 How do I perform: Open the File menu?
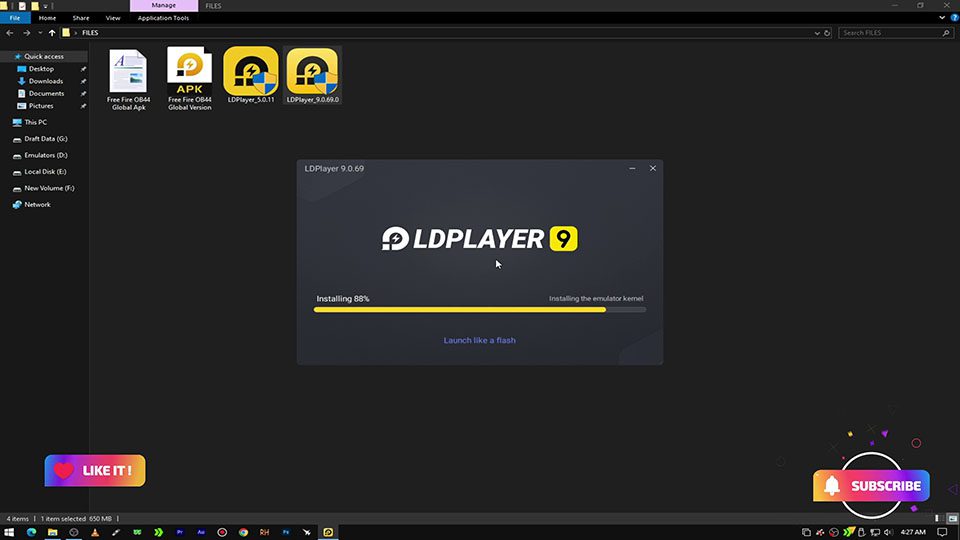coord(15,18)
